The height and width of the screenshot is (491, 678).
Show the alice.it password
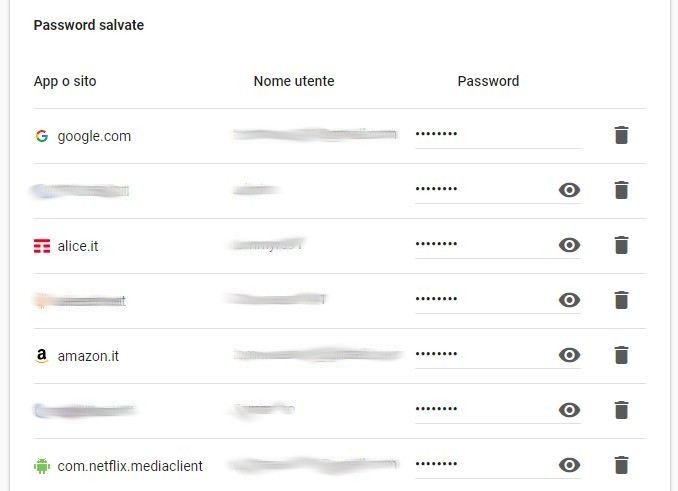(570, 245)
